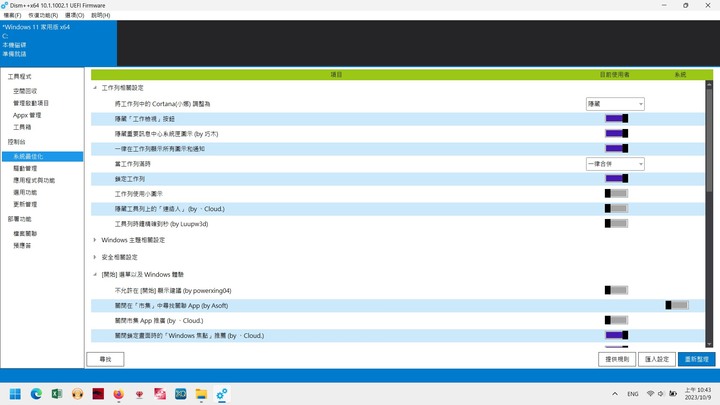The width and height of the screenshot is (720, 405).
Task: Select 檔案關聯 in sidebar
Action: point(25,233)
